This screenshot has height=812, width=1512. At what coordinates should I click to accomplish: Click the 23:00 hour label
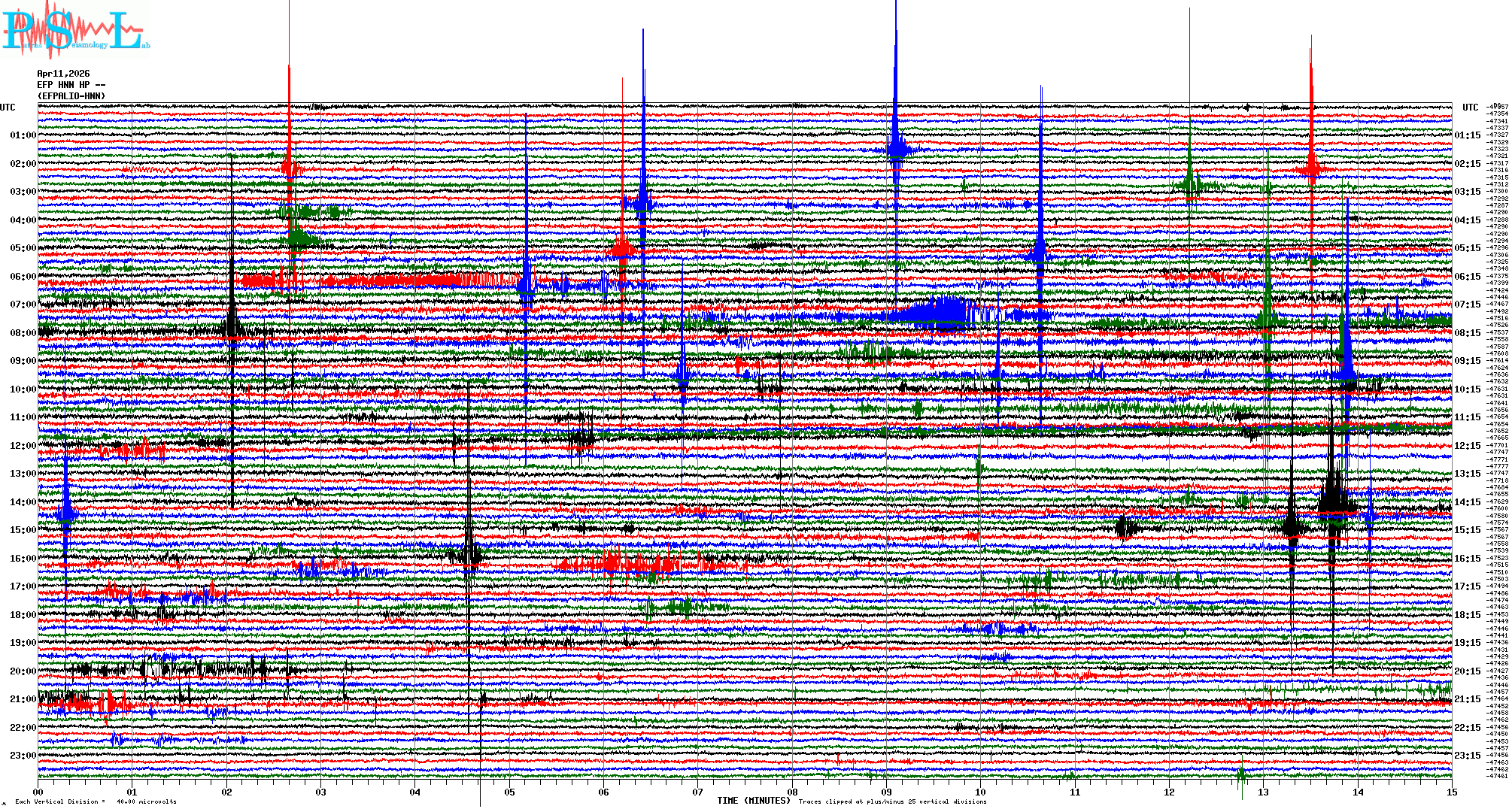[x=23, y=756]
